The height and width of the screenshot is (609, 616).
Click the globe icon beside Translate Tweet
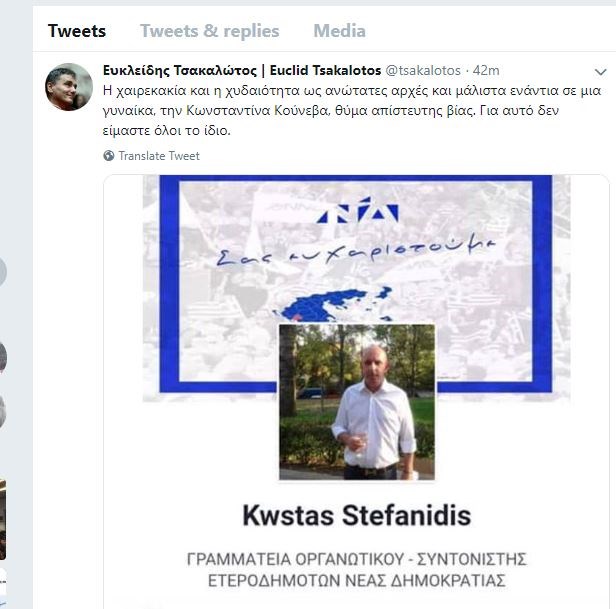109,156
